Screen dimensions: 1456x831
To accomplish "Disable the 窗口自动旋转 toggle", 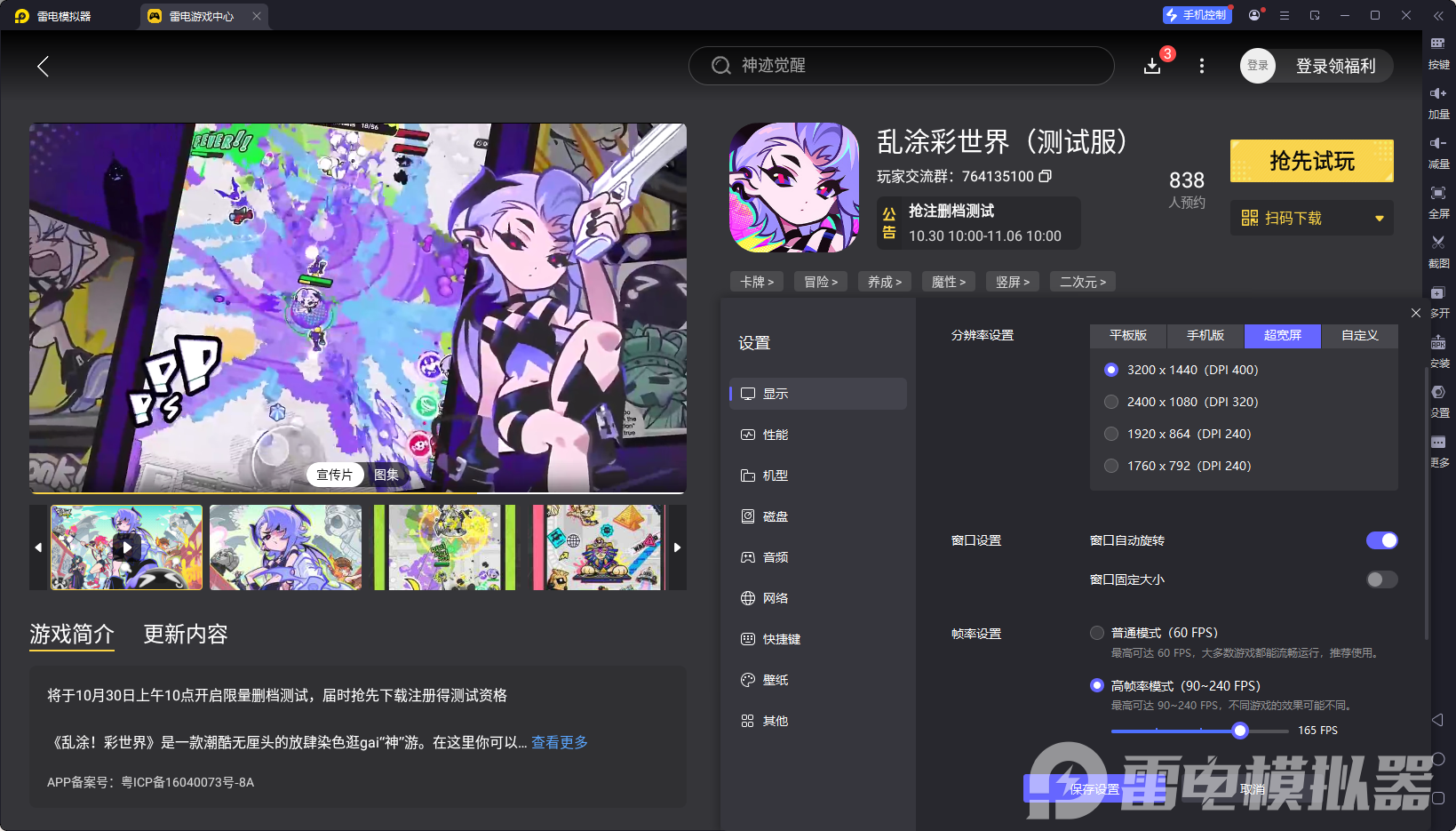I will pyautogui.click(x=1381, y=540).
